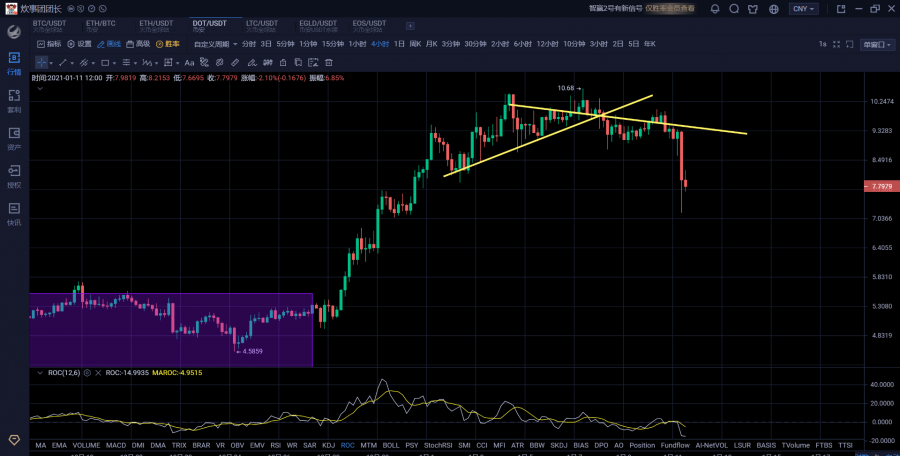Toggle the BOLL indicator
Screen dimensions: 900x456
pyautogui.click(x=391, y=445)
